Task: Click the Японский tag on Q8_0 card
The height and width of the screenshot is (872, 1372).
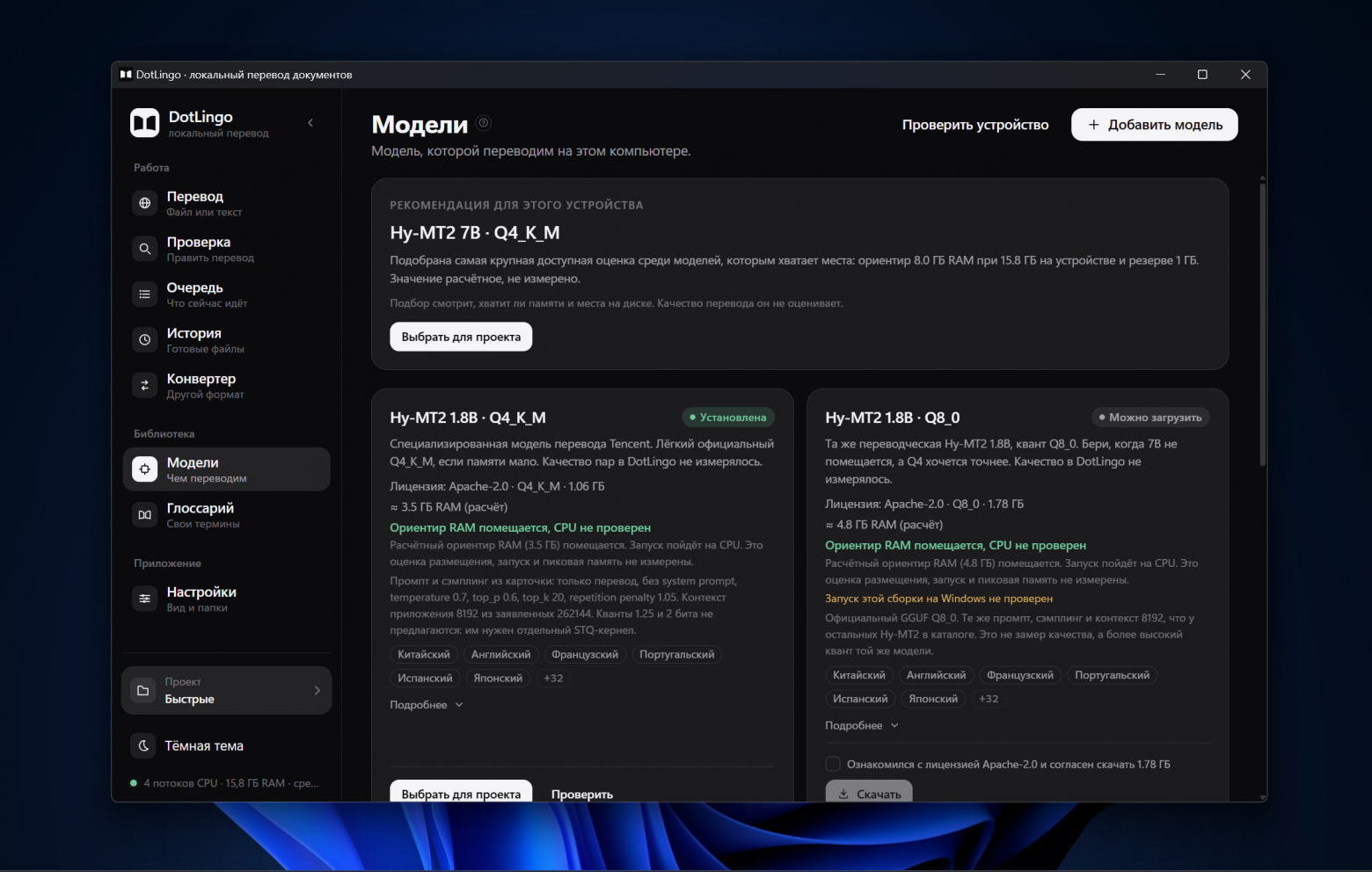Action: [933, 699]
